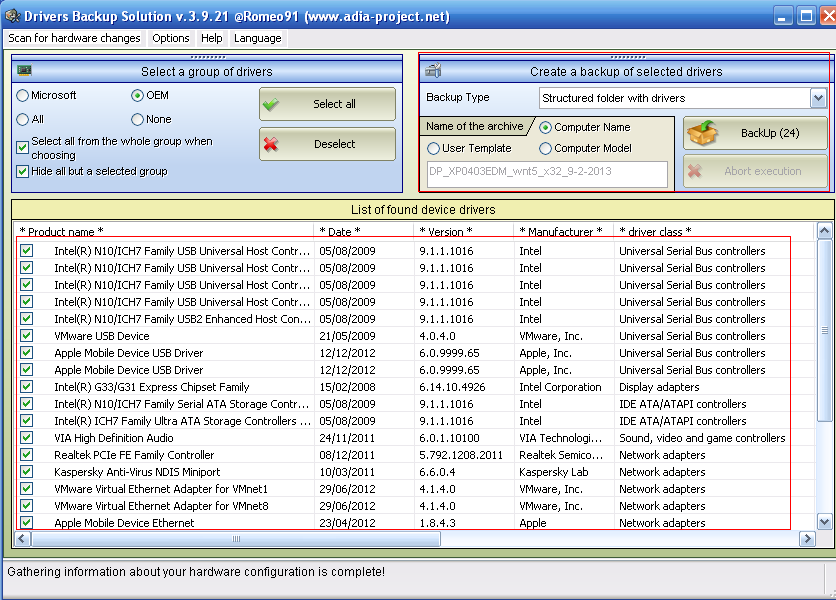This screenshot has width=836, height=600.
Task: Sort list by Date column header
Action: click(364, 231)
